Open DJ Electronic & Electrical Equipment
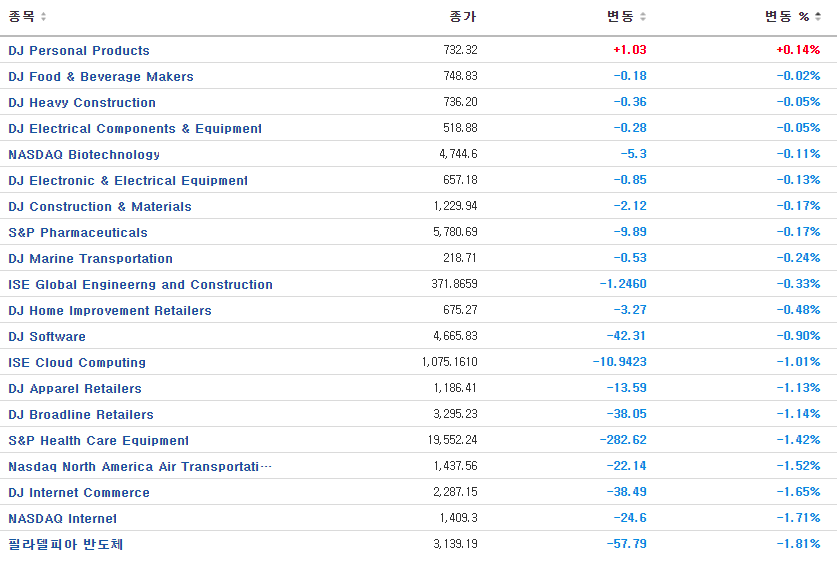Screen dimensions: 837x562 [128, 180]
